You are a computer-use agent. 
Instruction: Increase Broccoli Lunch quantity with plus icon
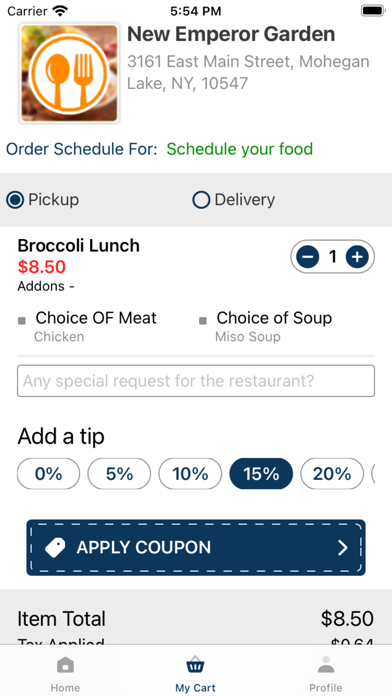pos(357,257)
